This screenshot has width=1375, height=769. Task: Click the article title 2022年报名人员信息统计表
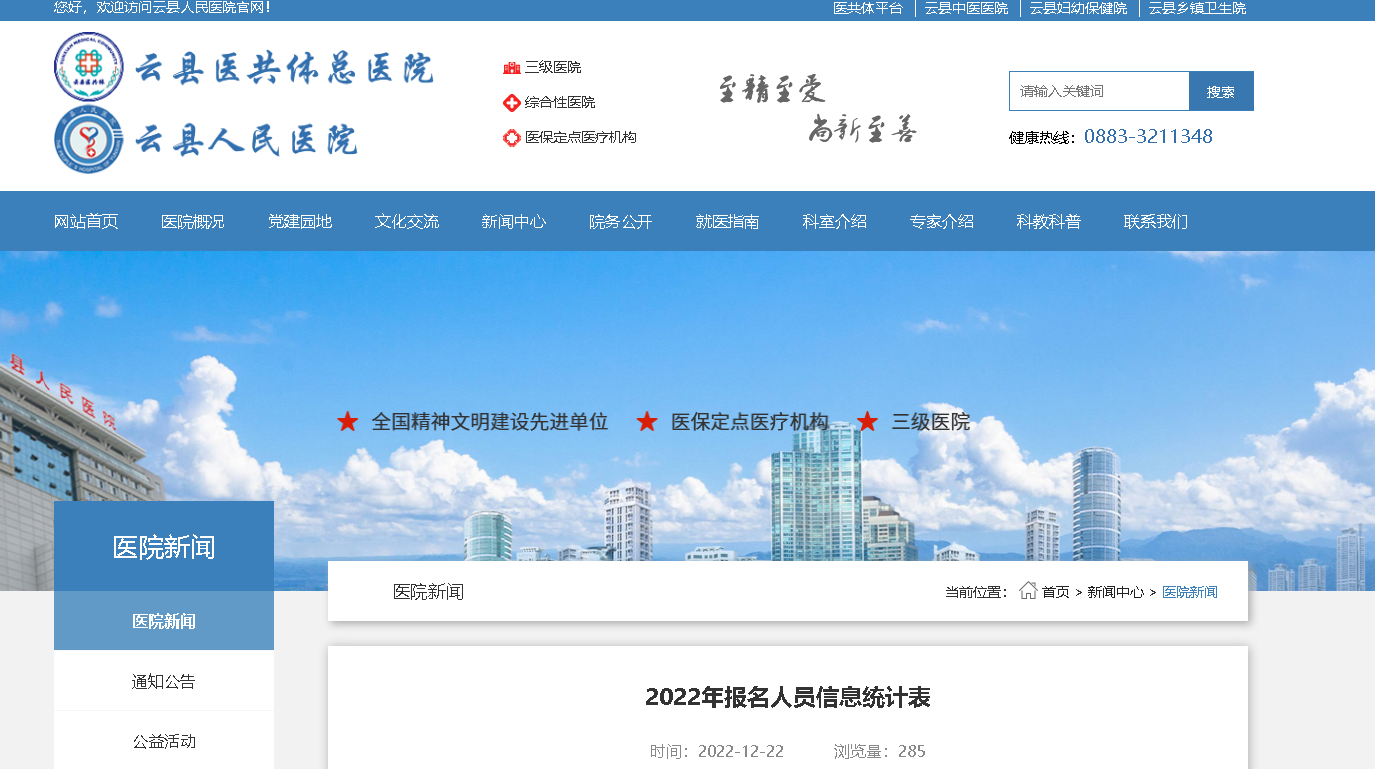point(788,697)
